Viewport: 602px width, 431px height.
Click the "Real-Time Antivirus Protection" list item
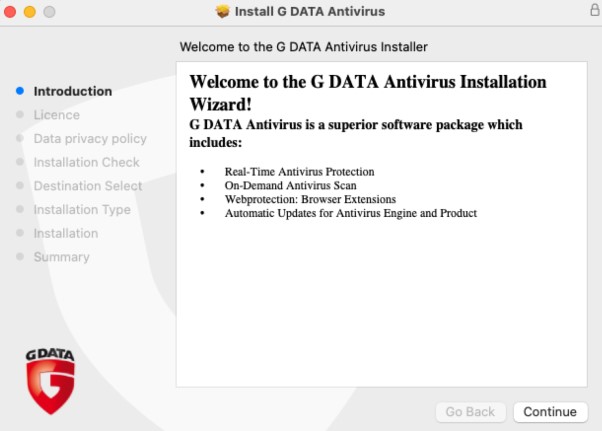(299, 172)
